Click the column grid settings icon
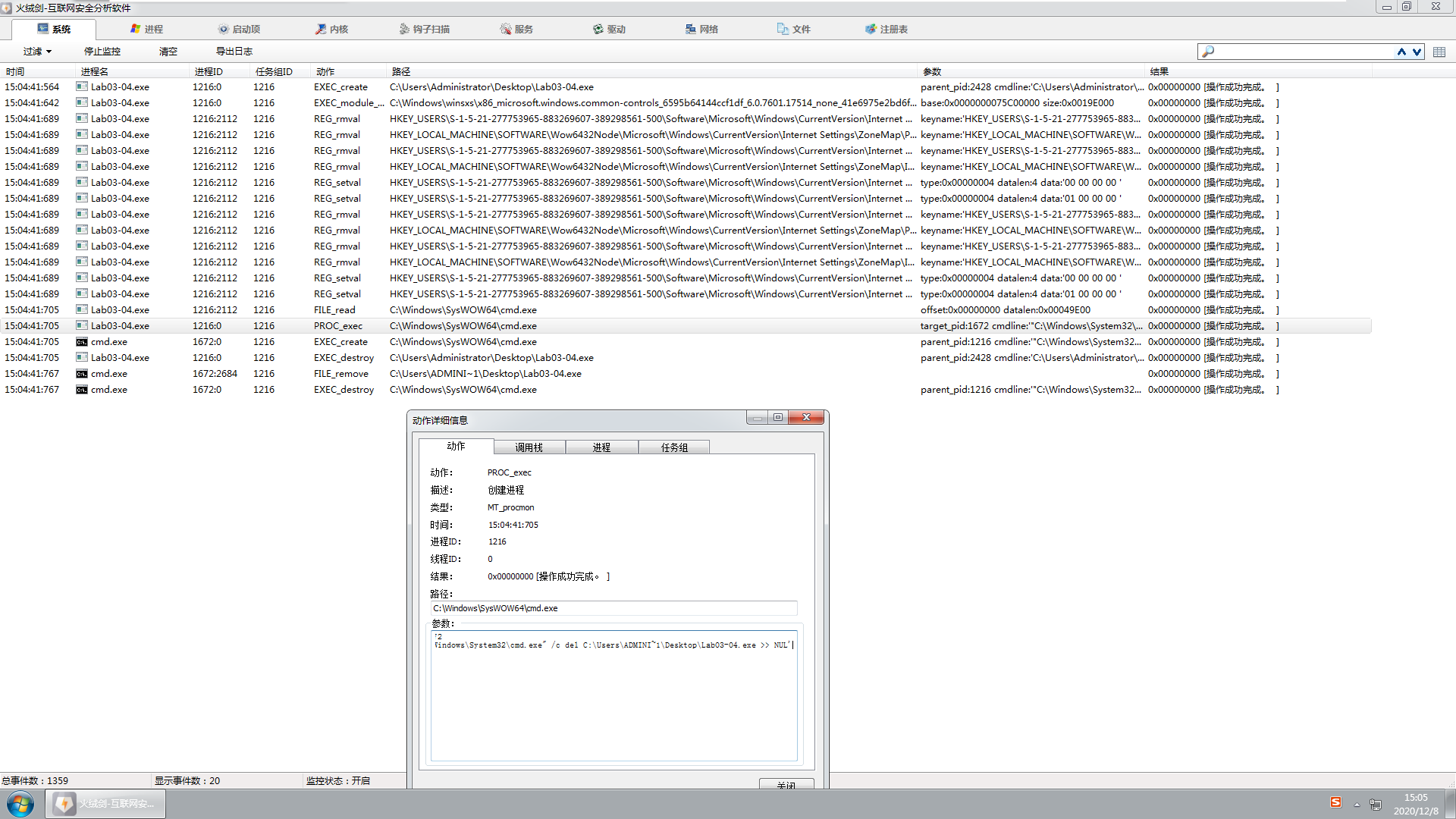 1439,52
